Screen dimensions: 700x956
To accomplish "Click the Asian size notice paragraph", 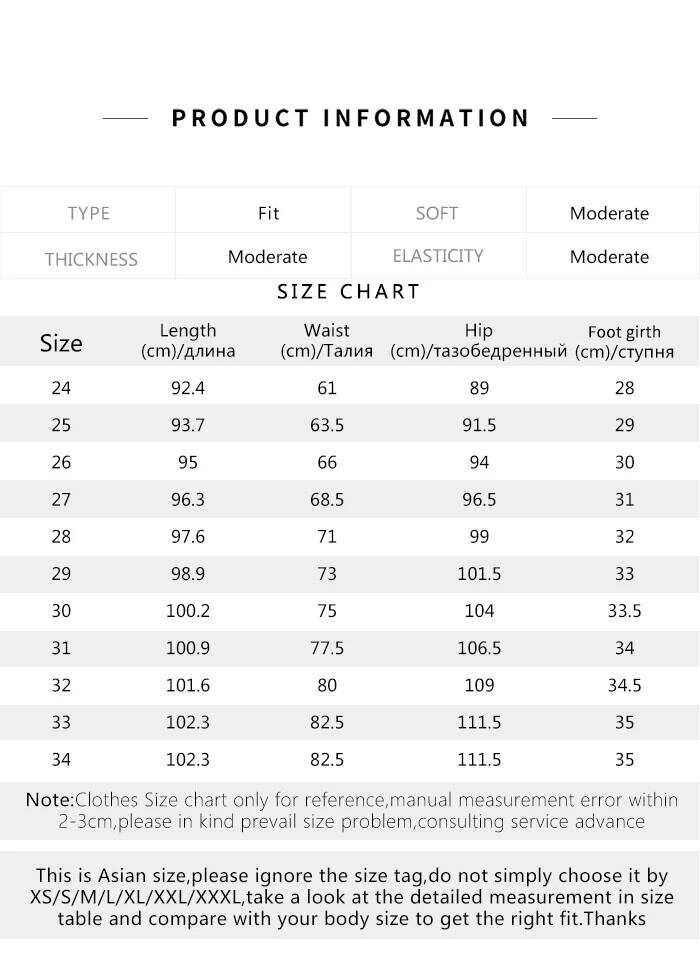I will click(351, 896).
